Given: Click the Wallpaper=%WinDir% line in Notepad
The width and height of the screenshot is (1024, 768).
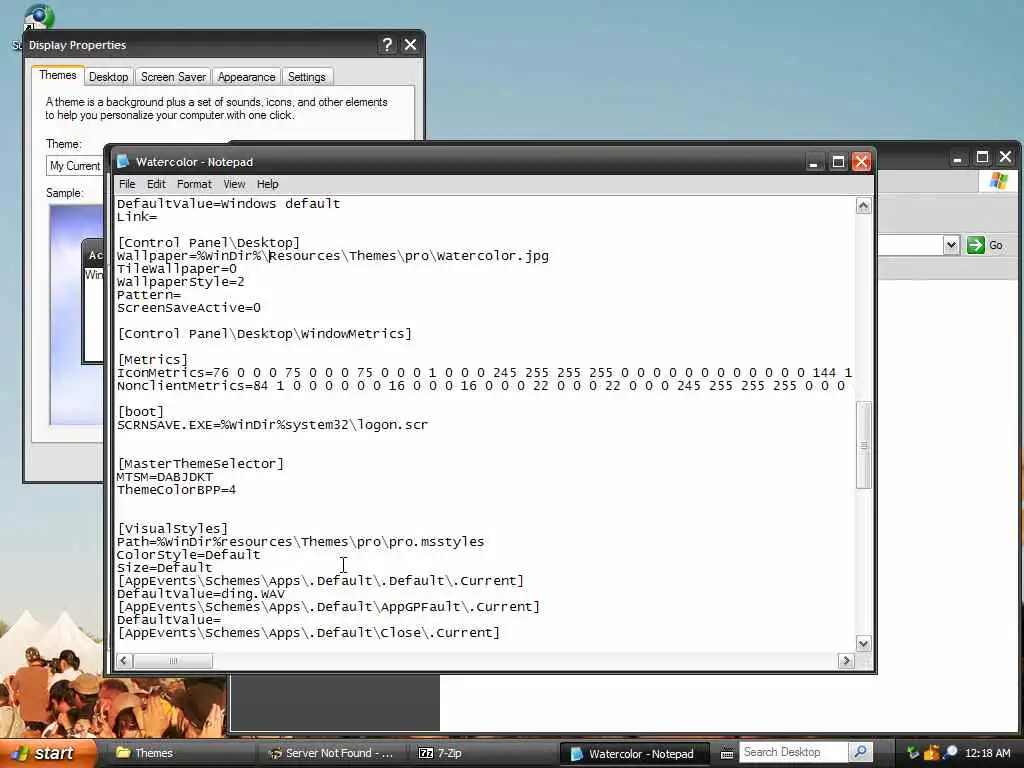Looking at the screenshot, I should click(x=332, y=256).
